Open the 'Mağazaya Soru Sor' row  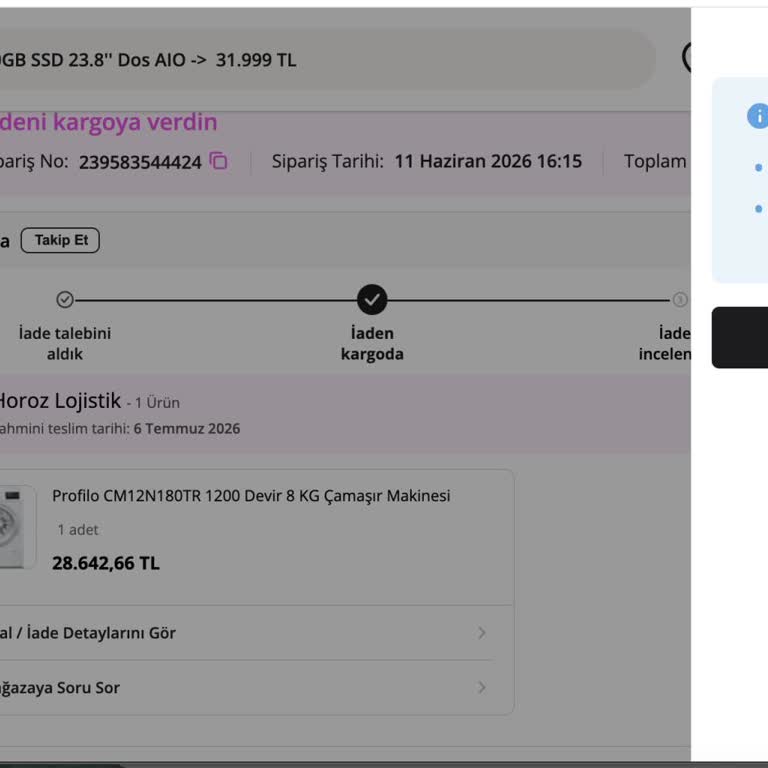tap(255, 687)
